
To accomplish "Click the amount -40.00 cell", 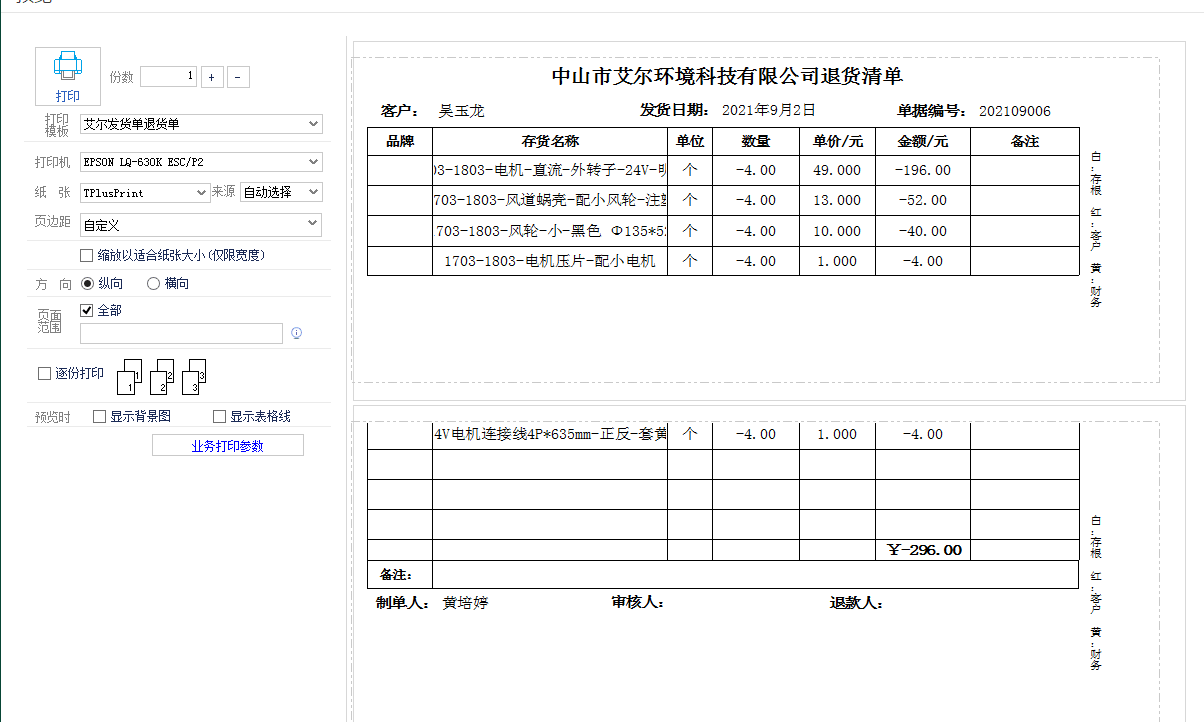I will tap(923, 231).
